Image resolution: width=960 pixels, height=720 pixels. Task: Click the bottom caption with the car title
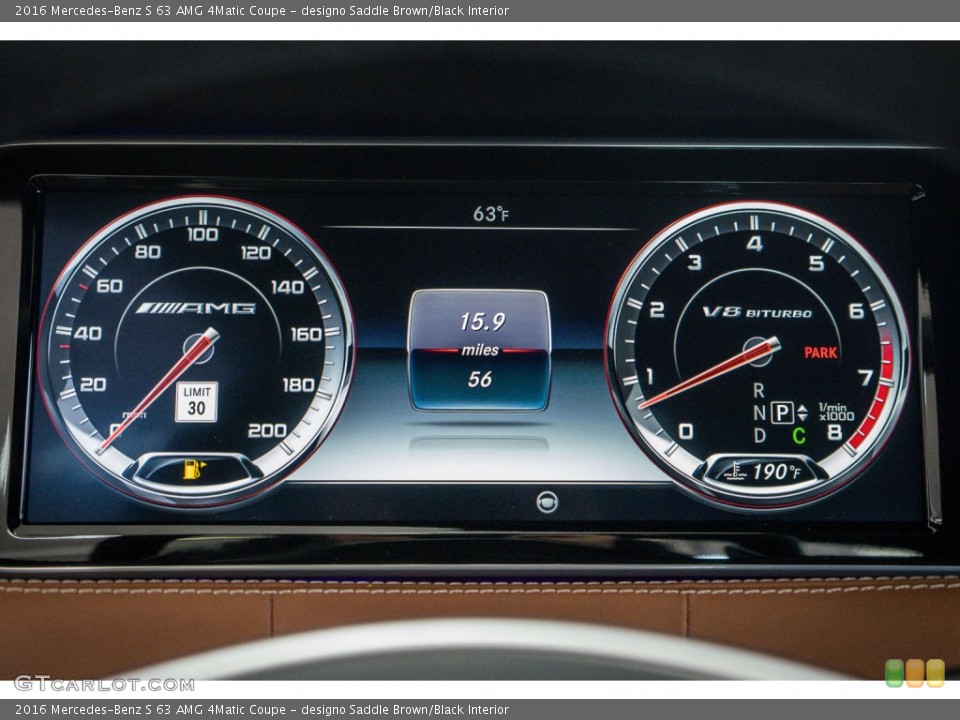[262, 710]
